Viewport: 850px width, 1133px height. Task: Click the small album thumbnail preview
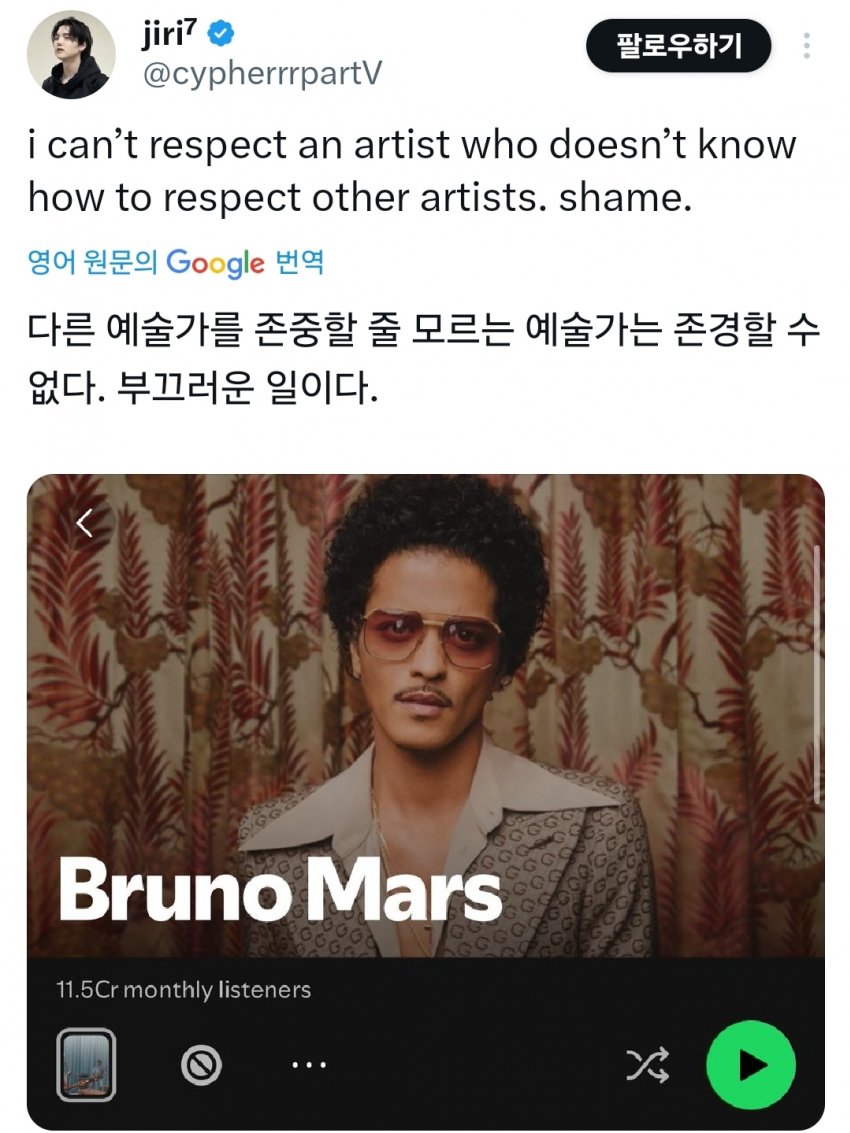click(x=86, y=1065)
